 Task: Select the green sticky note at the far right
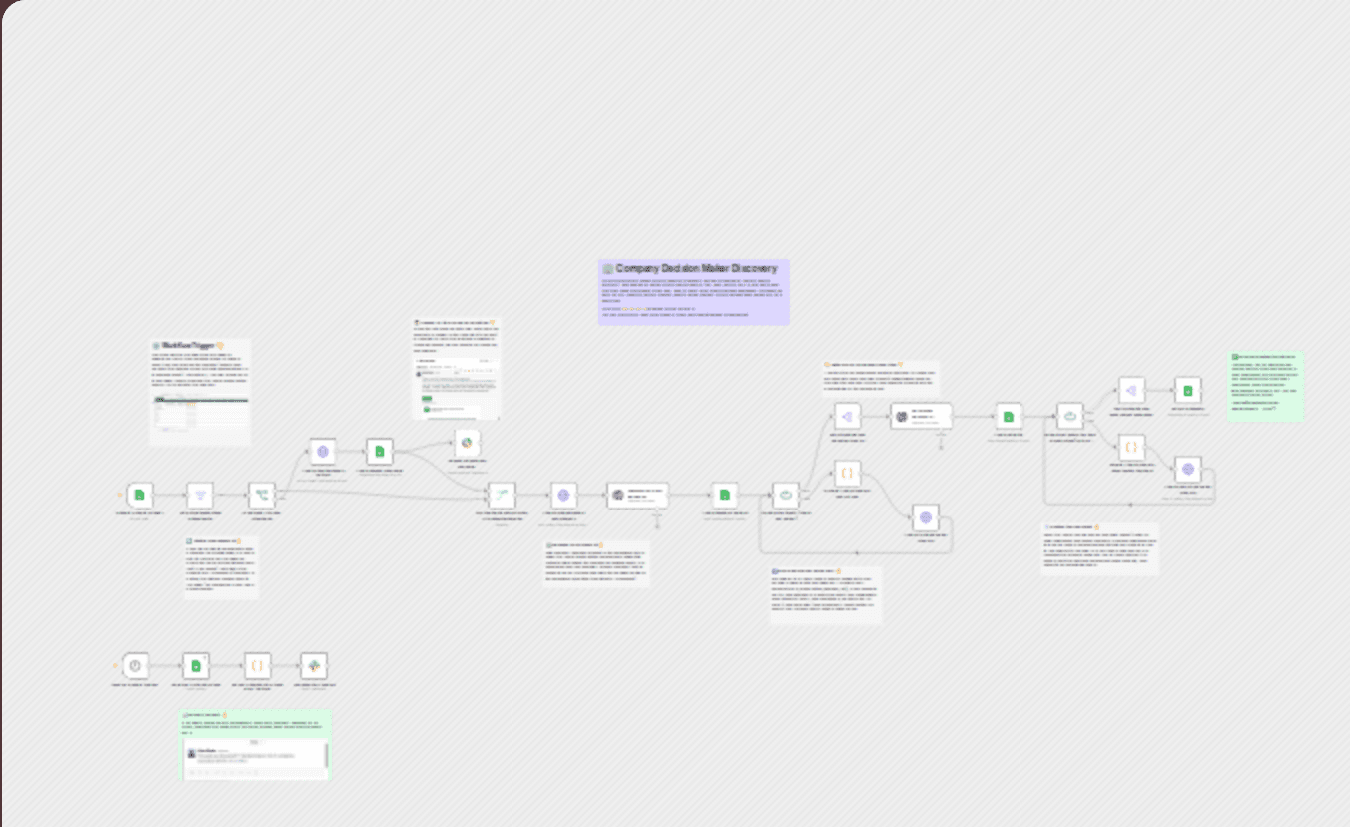(x=1266, y=386)
